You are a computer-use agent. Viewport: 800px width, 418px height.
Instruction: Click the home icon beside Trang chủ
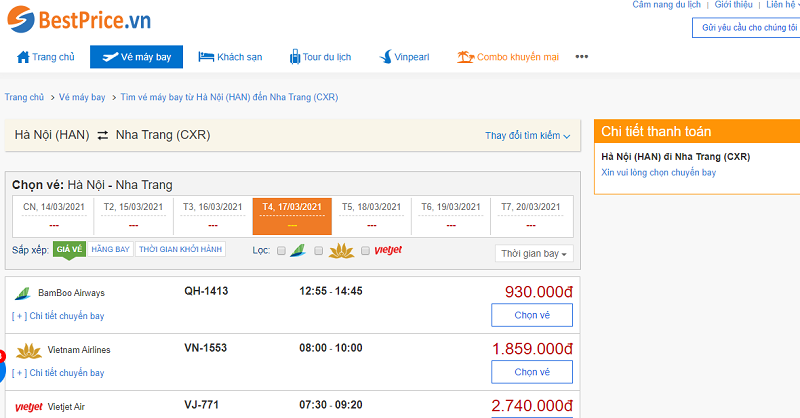point(23,57)
